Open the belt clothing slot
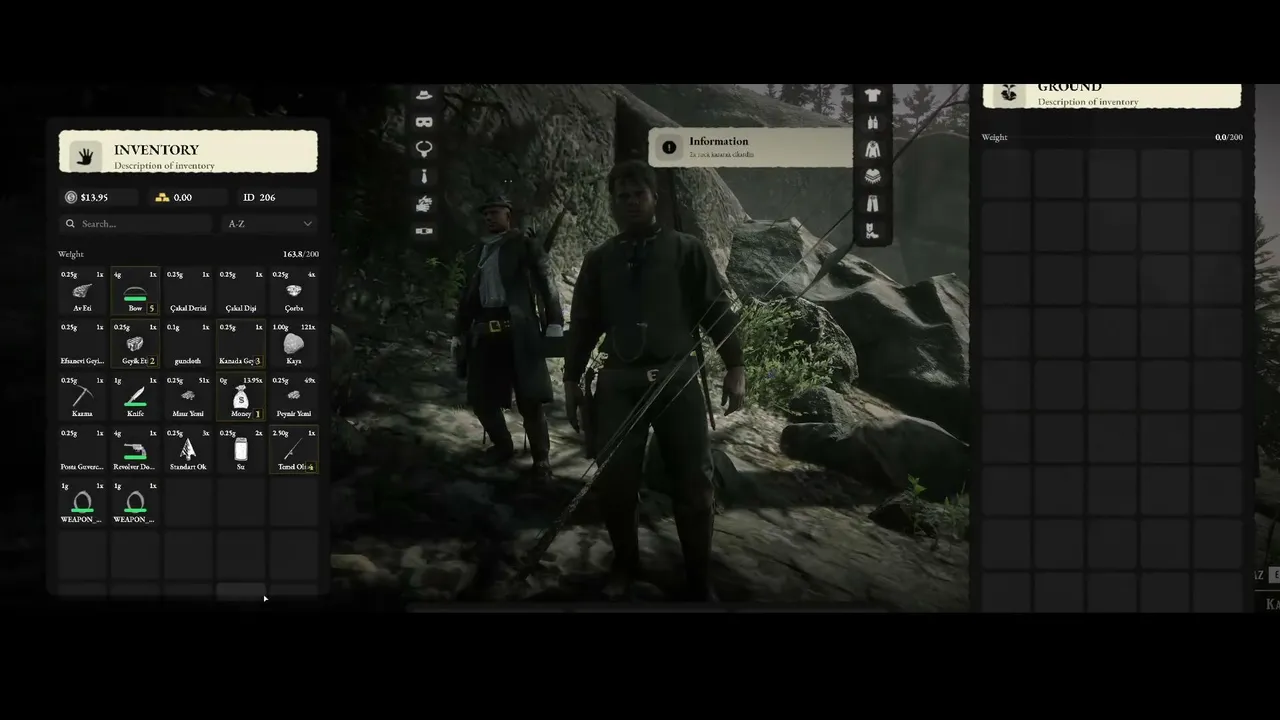The width and height of the screenshot is (1280, 720). pyautogui.click(x=424, y=231)
